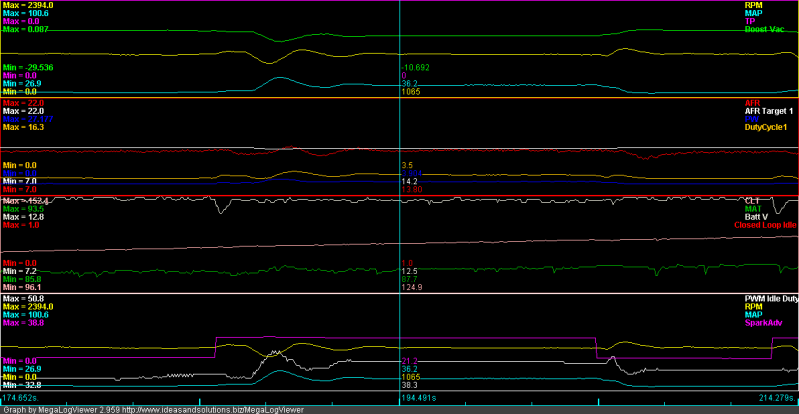Click the Max = 16.3 DutyCycle1 value
The height and width of the screenshot is (414, 799).
pyautogui.click(x=24, y=127)
